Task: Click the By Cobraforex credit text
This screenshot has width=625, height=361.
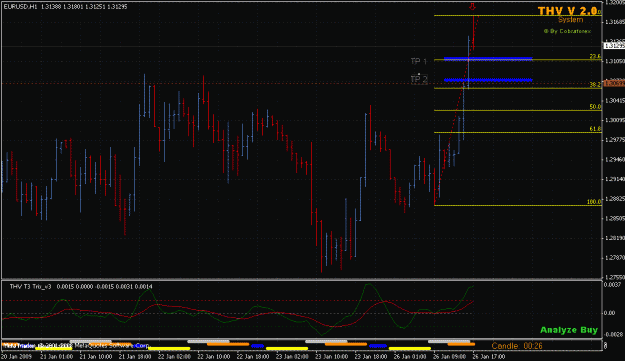Action: (x=567, y=31)
